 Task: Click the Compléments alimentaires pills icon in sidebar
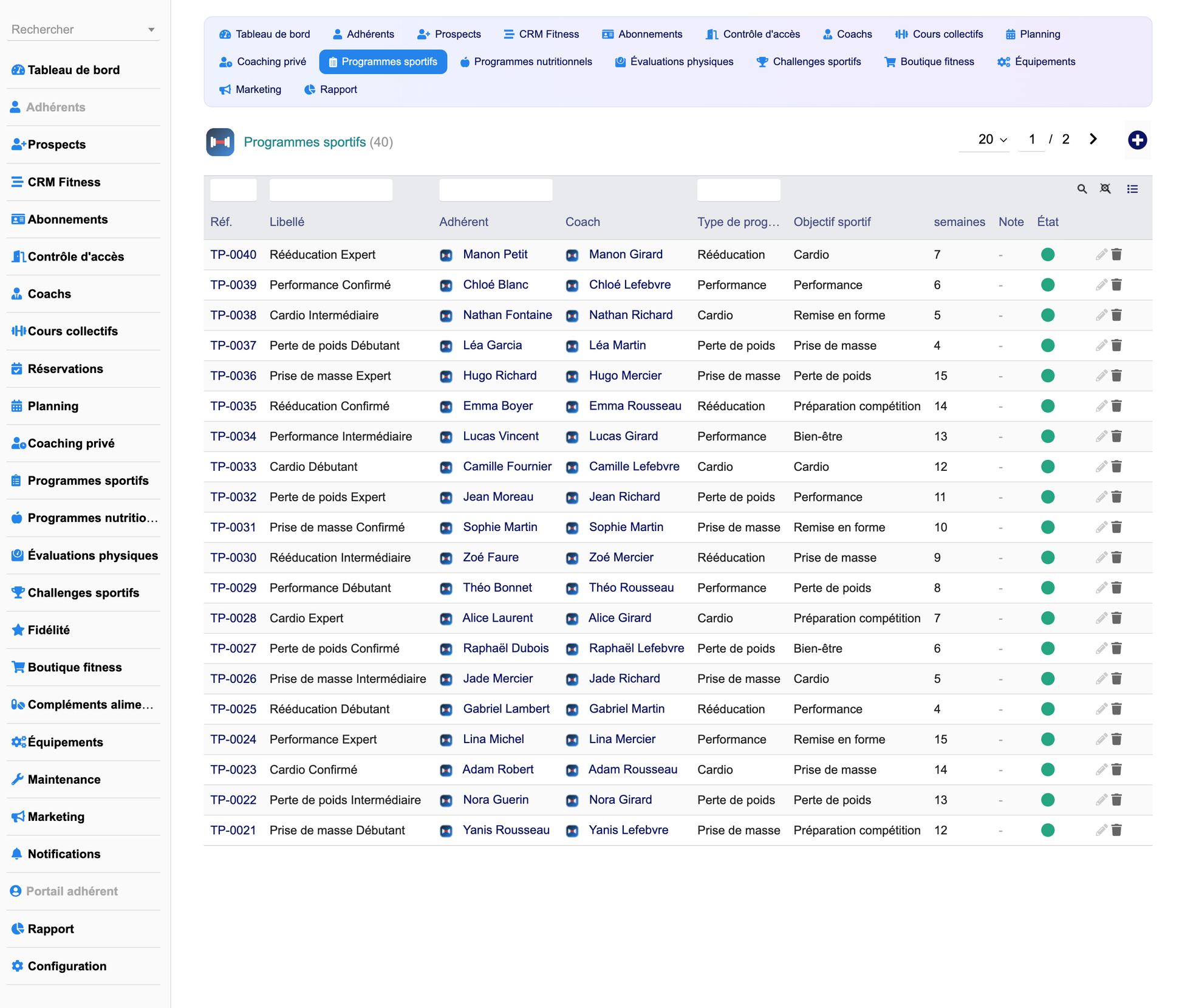18,705
